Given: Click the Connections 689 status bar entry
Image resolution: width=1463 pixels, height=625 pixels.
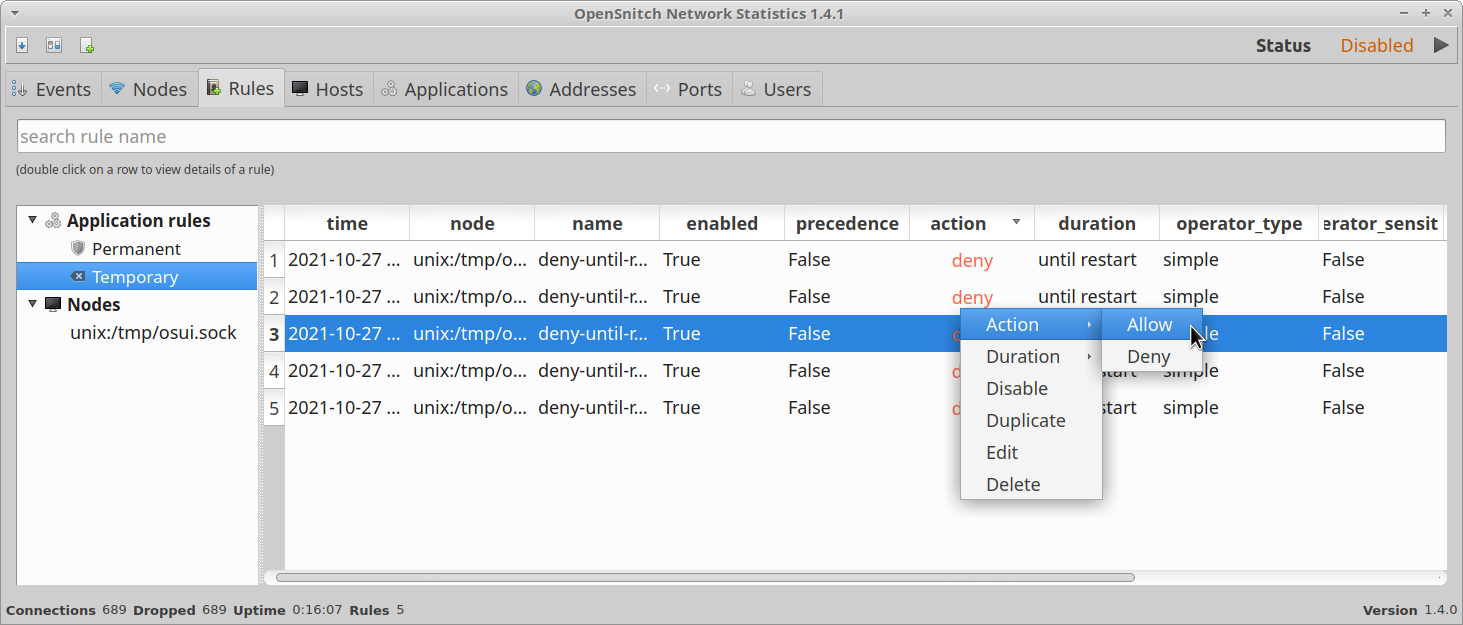Looking at the screenshot, I should (66, 610).
